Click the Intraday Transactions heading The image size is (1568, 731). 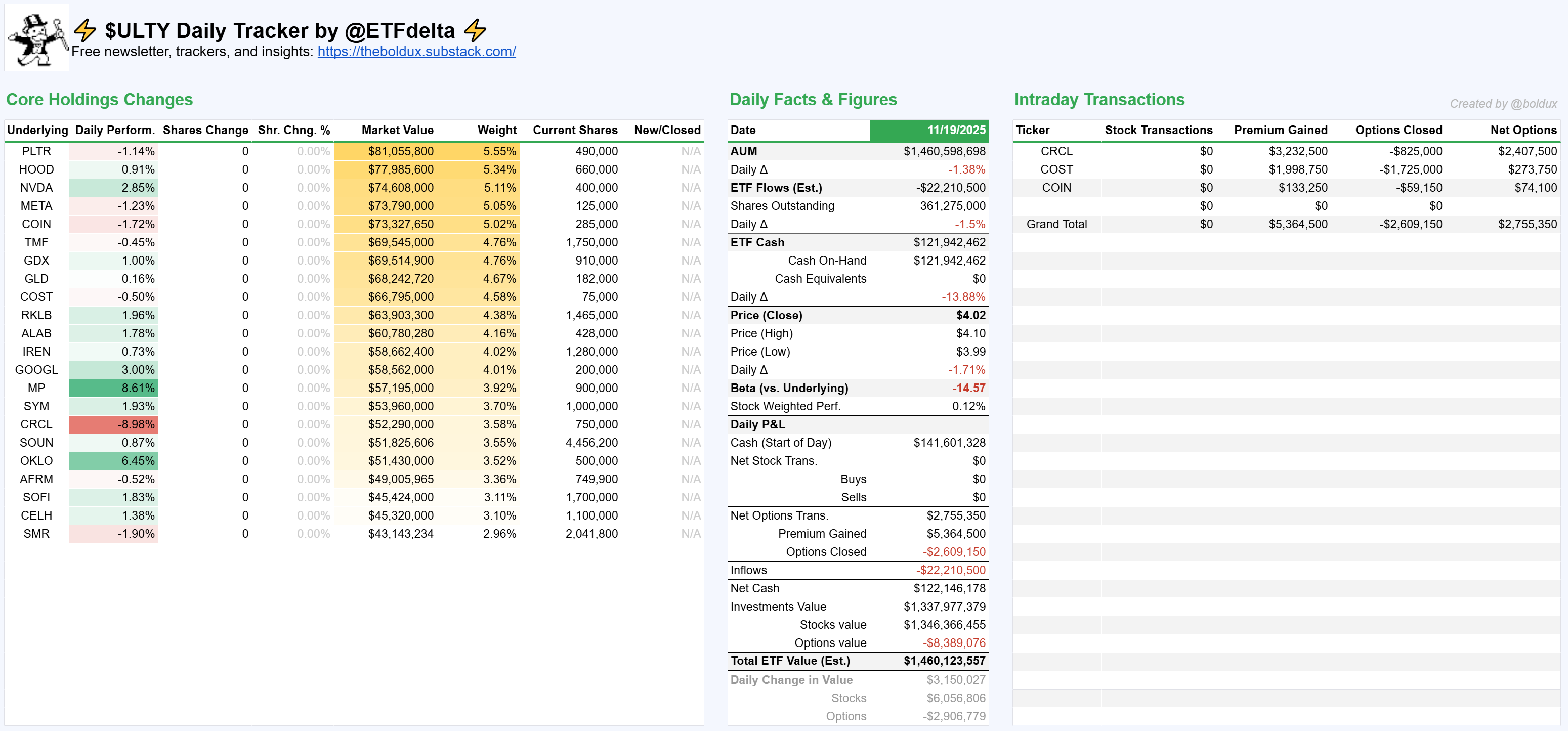tap(1099, 100)
